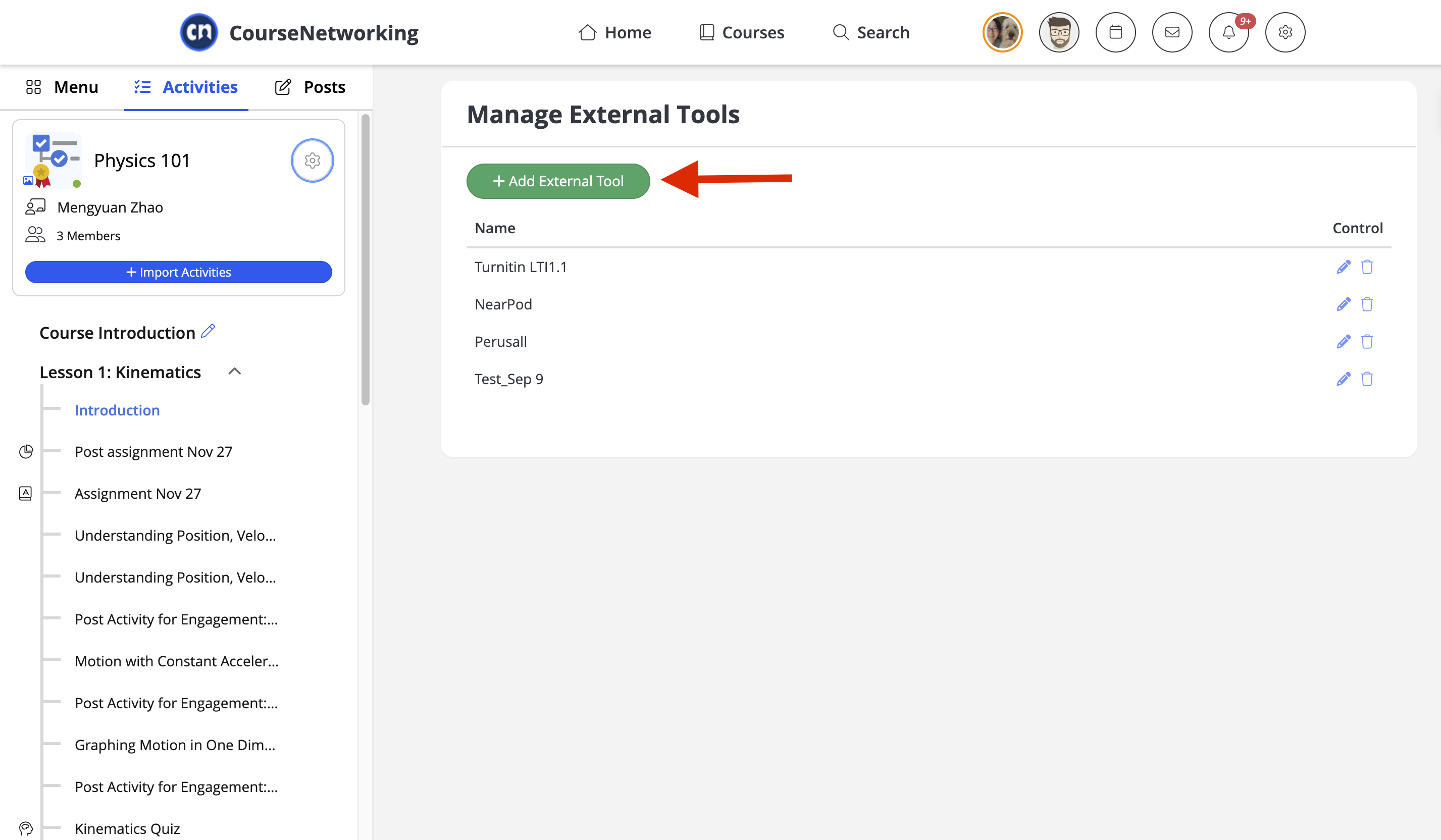1441x840 pixels.
Task: Switch to the Posts tab
Action: 311,87
